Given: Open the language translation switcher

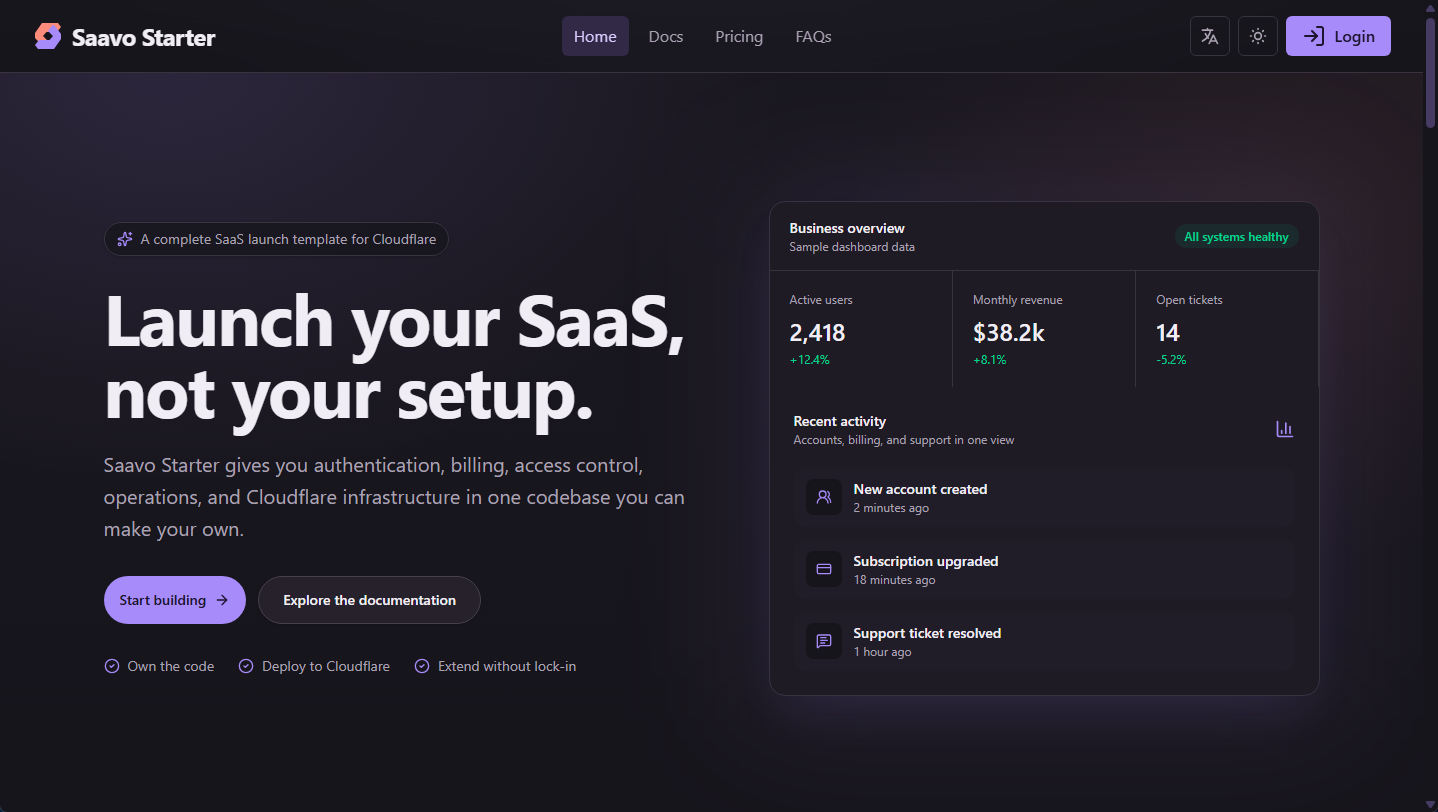Looking at the screenshot, I should [1210, 36].
